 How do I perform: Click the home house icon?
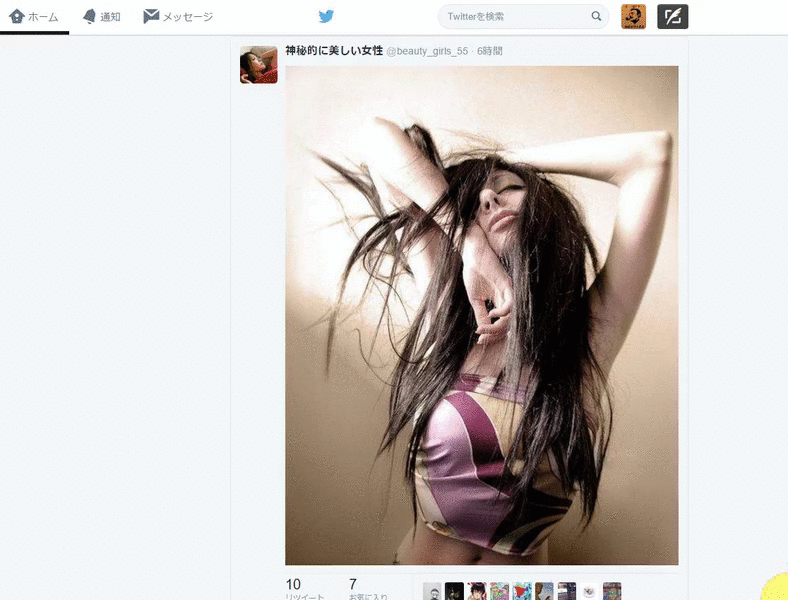click(x=17, y=17)
